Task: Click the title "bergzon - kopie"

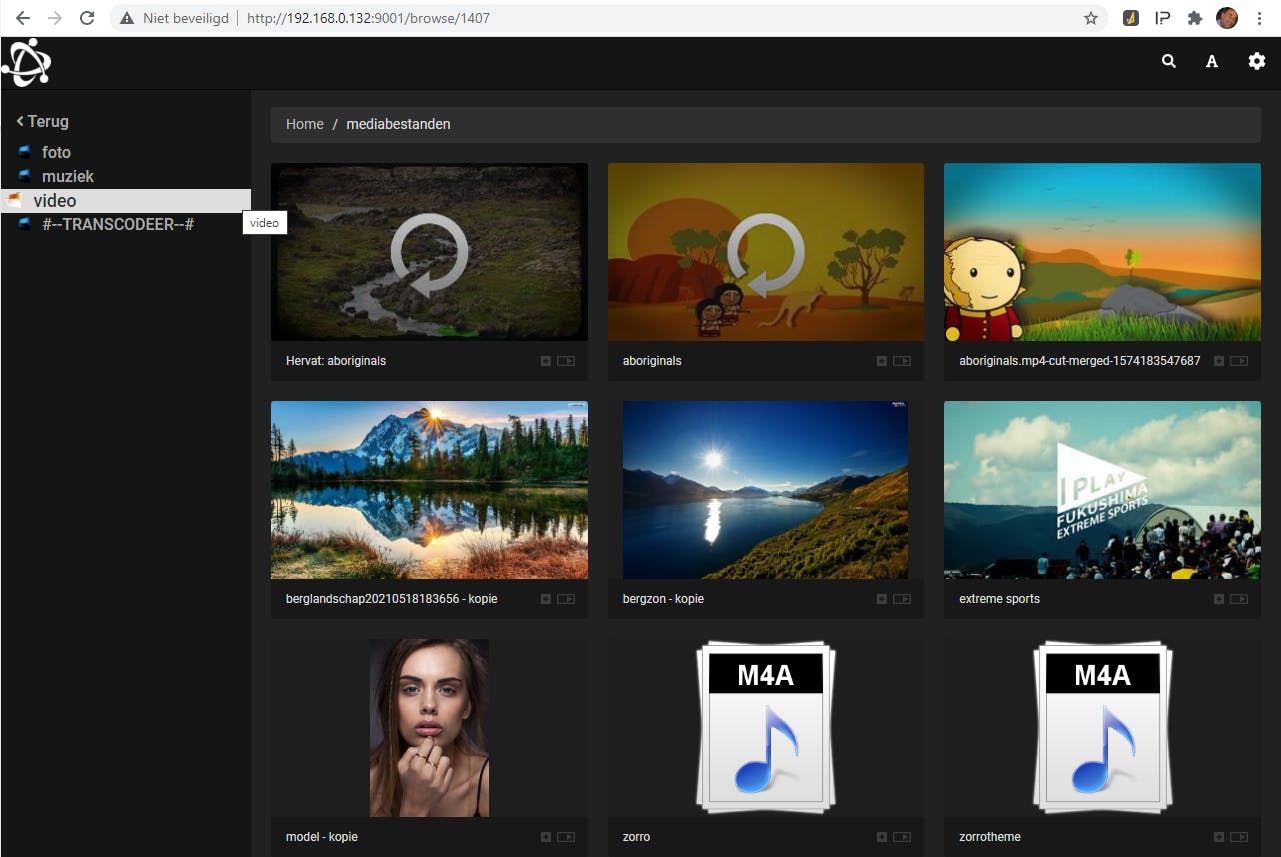Action: 663,599
